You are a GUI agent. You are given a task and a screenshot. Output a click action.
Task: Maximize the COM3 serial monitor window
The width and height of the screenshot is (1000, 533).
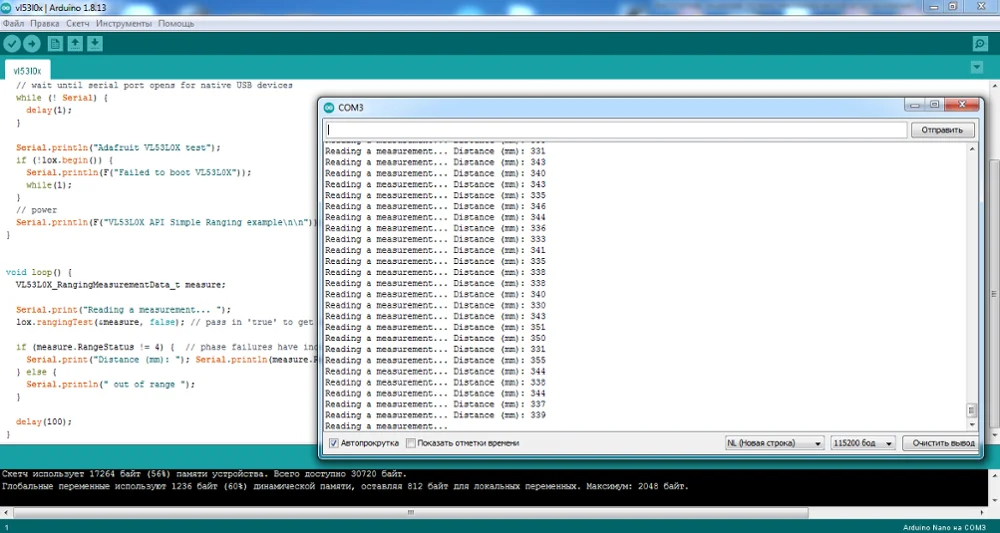[934, 105]
